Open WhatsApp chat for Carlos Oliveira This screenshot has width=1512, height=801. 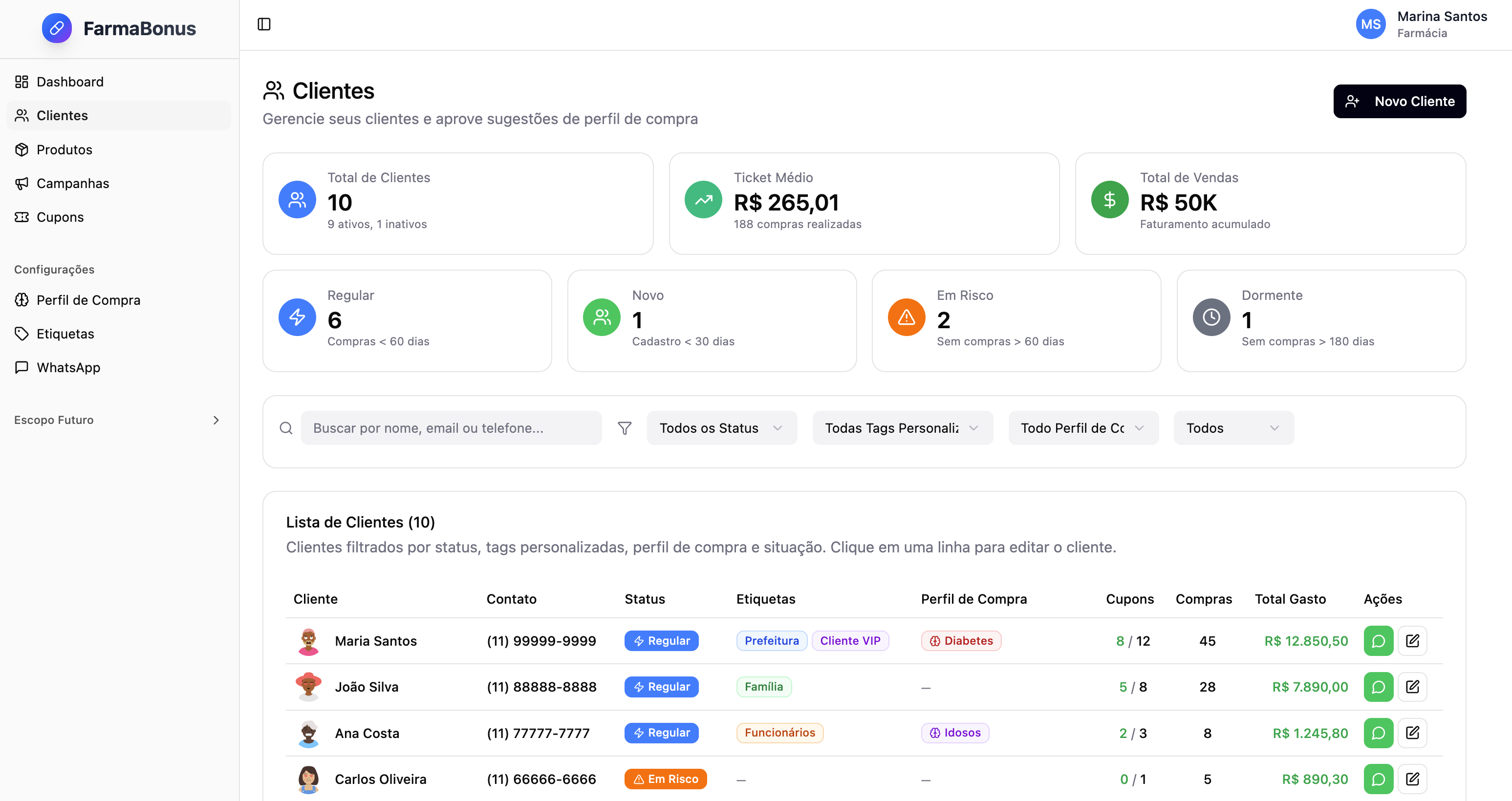click(1378, 780)
